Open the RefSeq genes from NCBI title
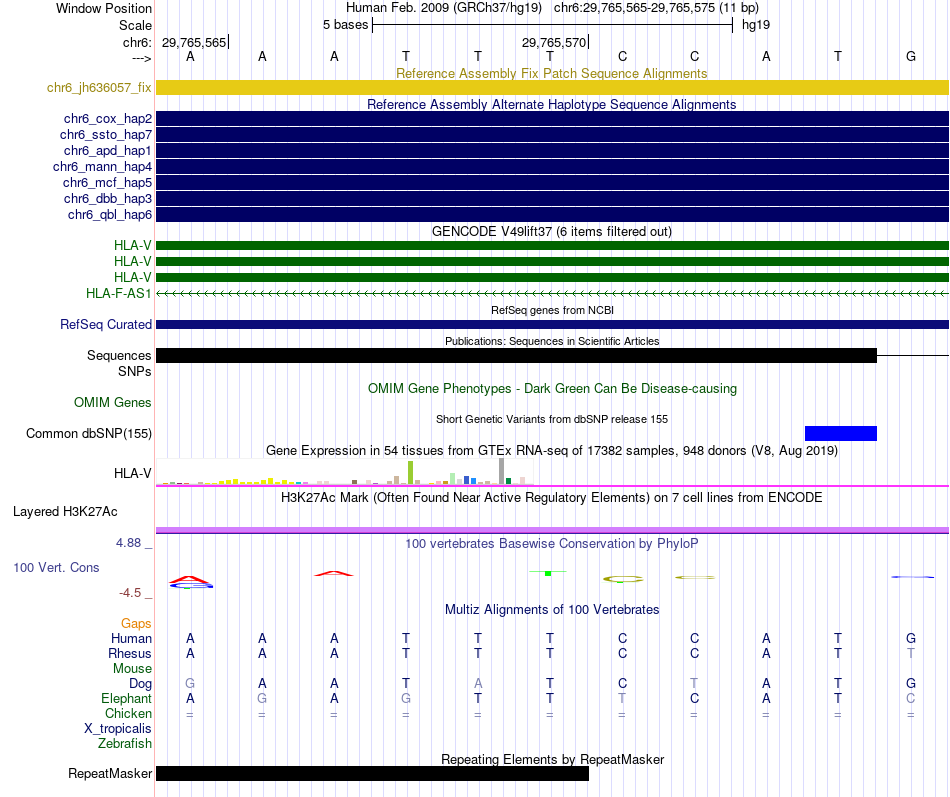This screenshot has width=950, height=797. pos(552,310)
